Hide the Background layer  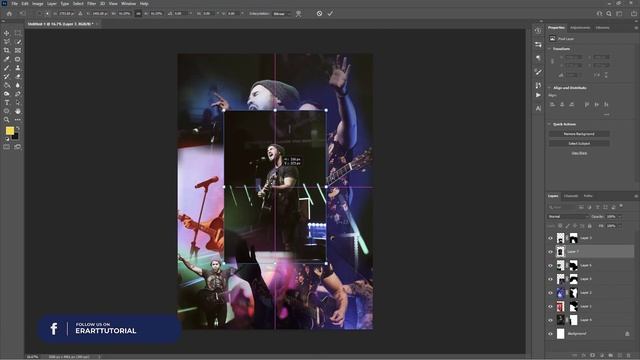point(550,334)
